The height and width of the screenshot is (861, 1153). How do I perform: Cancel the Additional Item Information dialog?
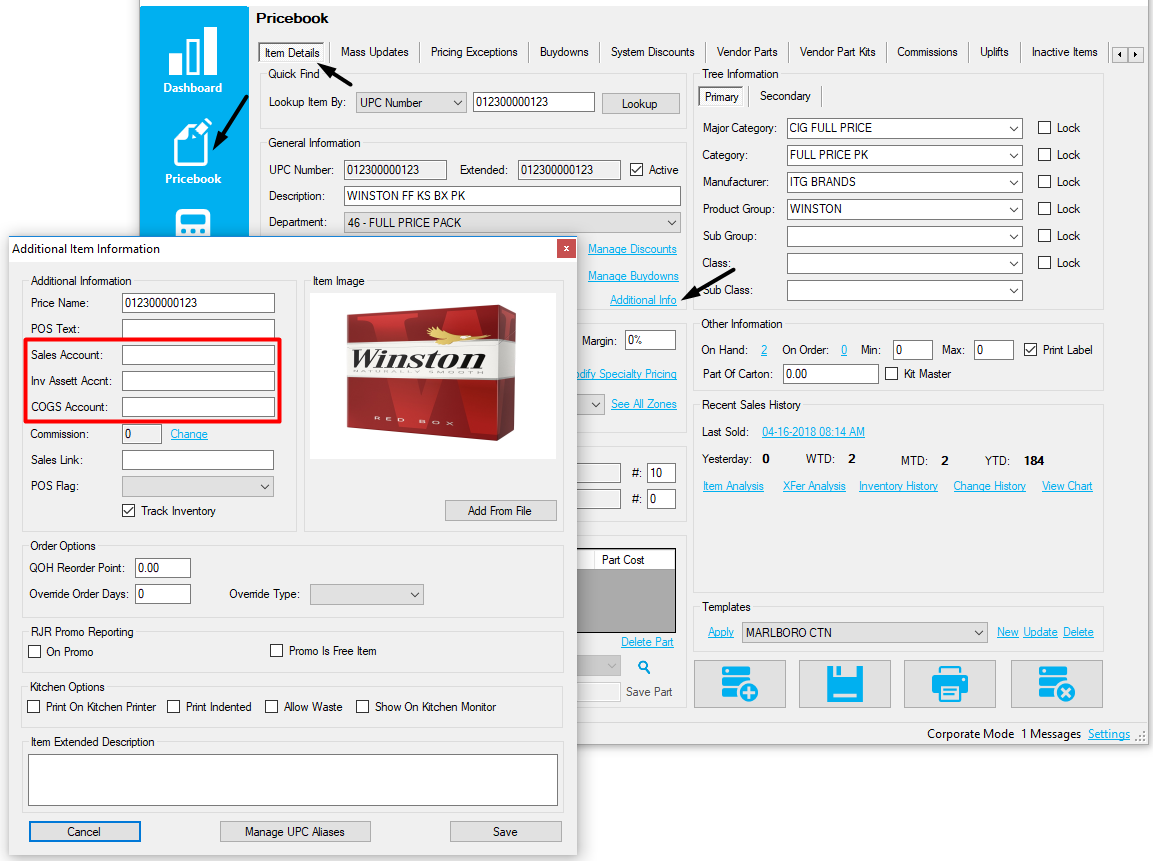tap(85, 832)
